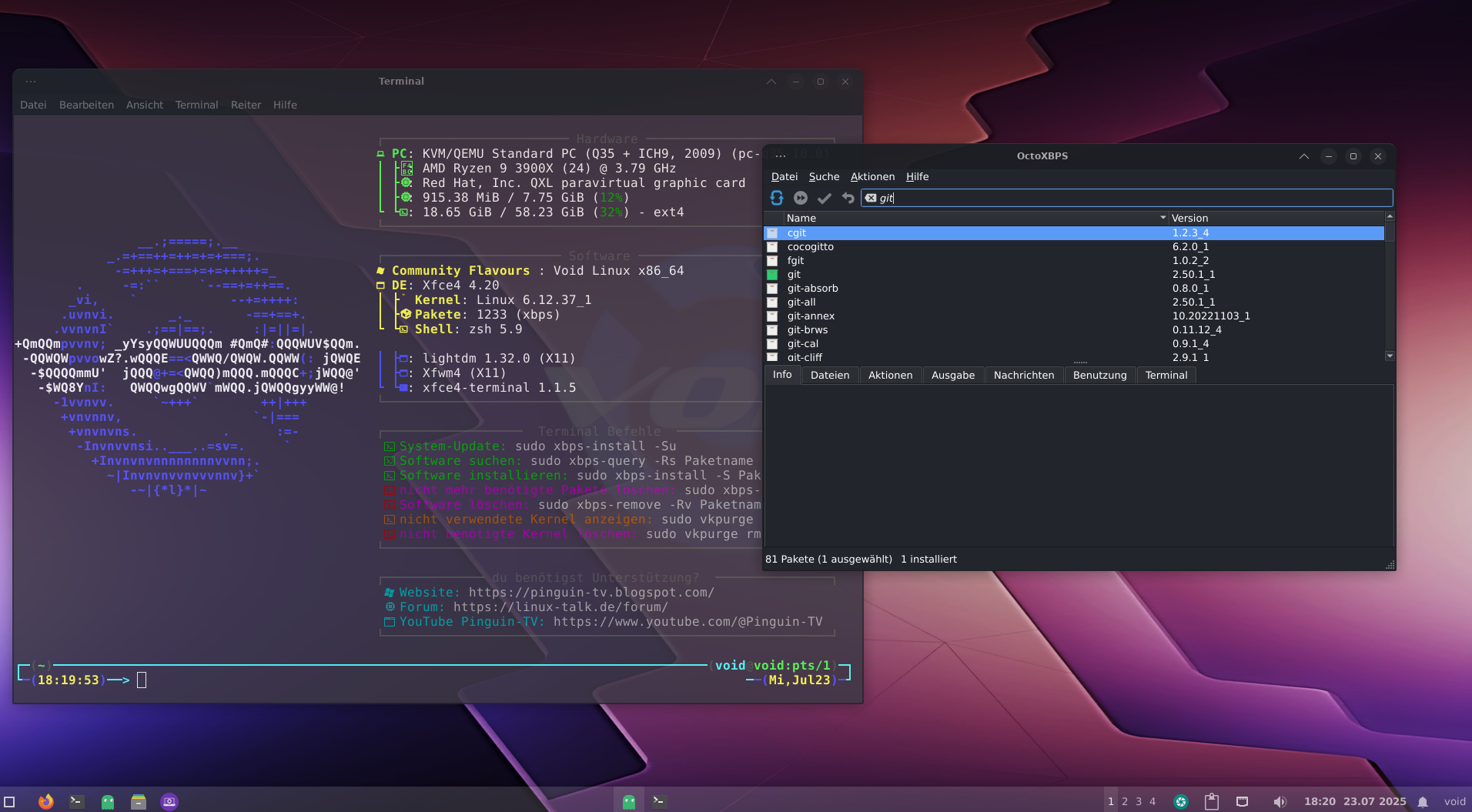Click the apply checkmark icon
1472x812 pixels.
824,198
